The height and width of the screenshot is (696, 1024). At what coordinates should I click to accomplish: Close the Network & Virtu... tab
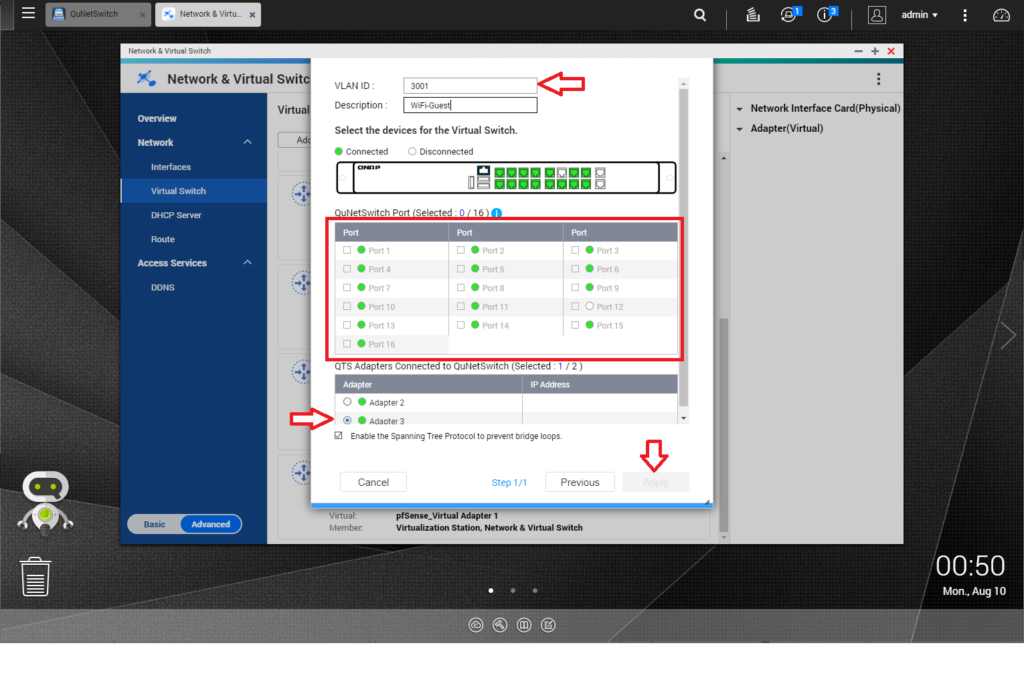[x=252, y=14]
